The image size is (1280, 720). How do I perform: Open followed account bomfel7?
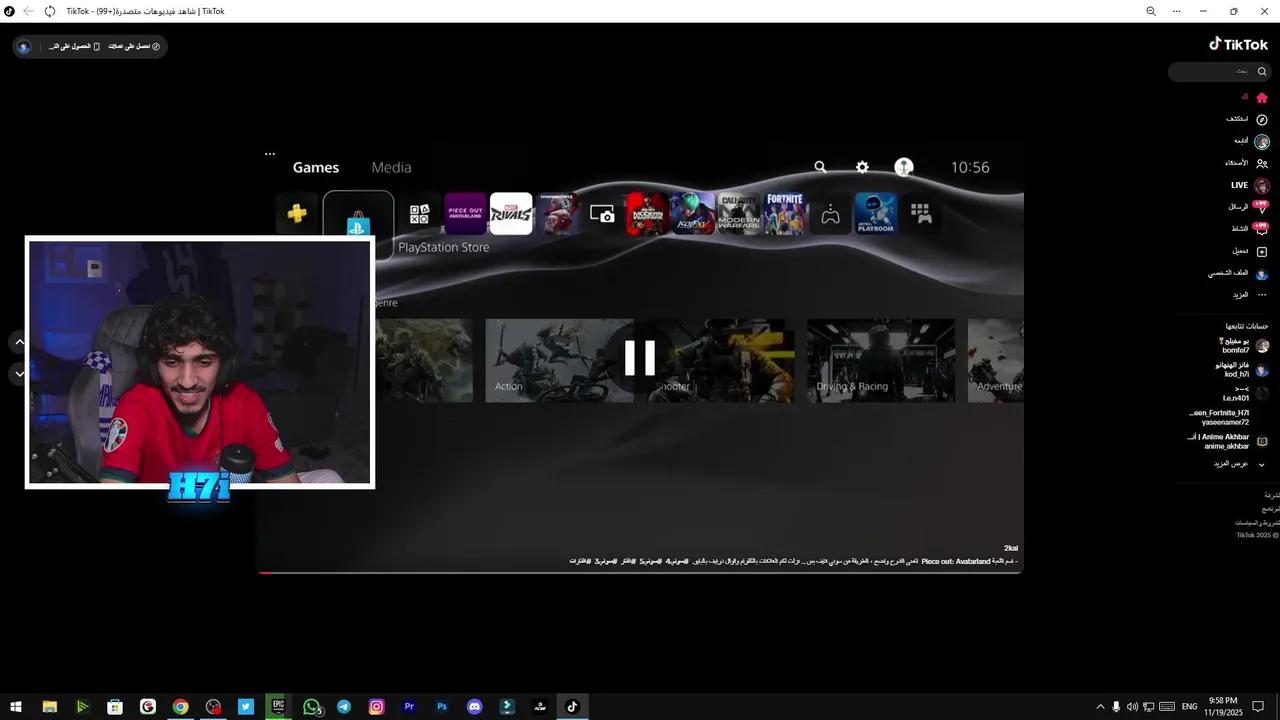1244,345
